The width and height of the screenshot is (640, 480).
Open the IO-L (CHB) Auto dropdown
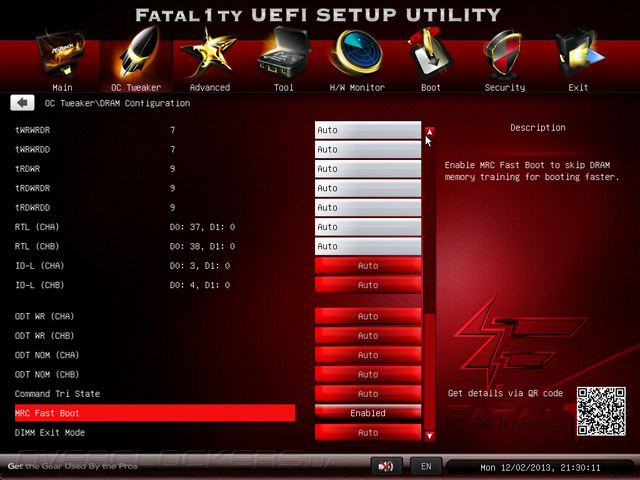point(368,285)
